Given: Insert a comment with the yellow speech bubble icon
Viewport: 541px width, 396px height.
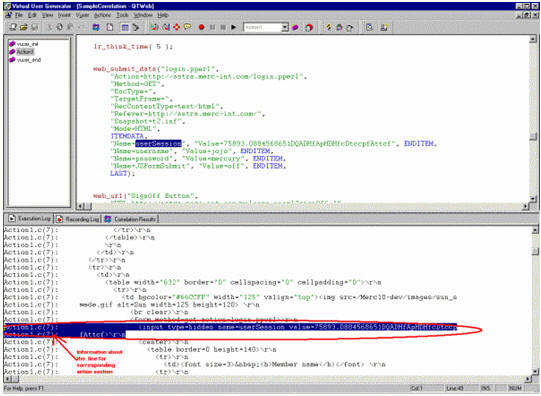Looking at the screenshot, I should 187,27.
